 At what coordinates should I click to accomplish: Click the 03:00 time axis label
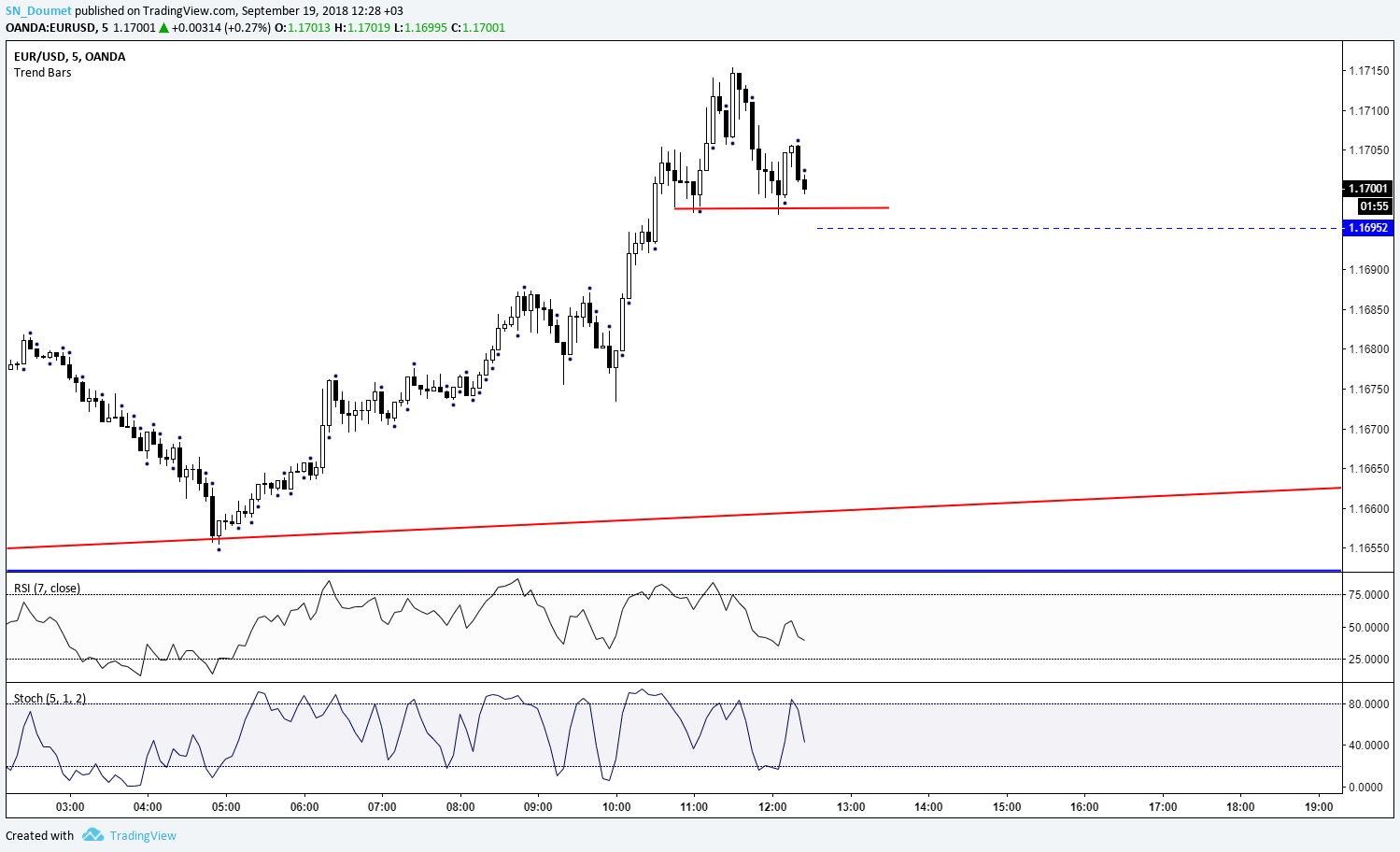click(x=70, y=806)
